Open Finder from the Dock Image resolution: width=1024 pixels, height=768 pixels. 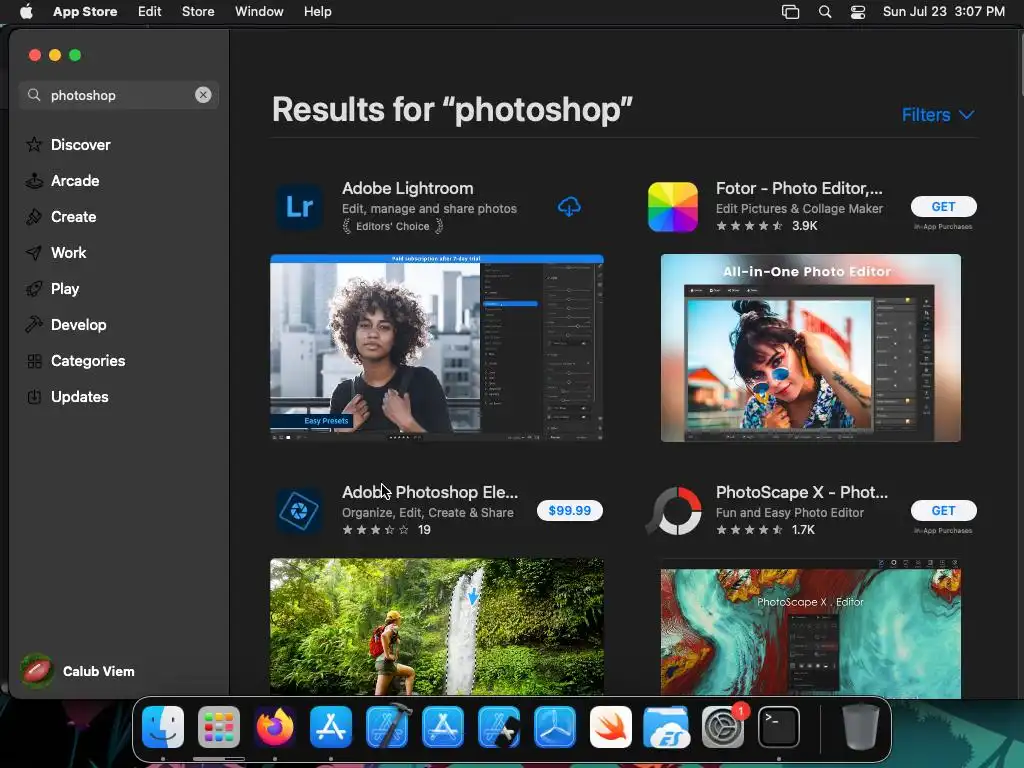pos(163,727)
